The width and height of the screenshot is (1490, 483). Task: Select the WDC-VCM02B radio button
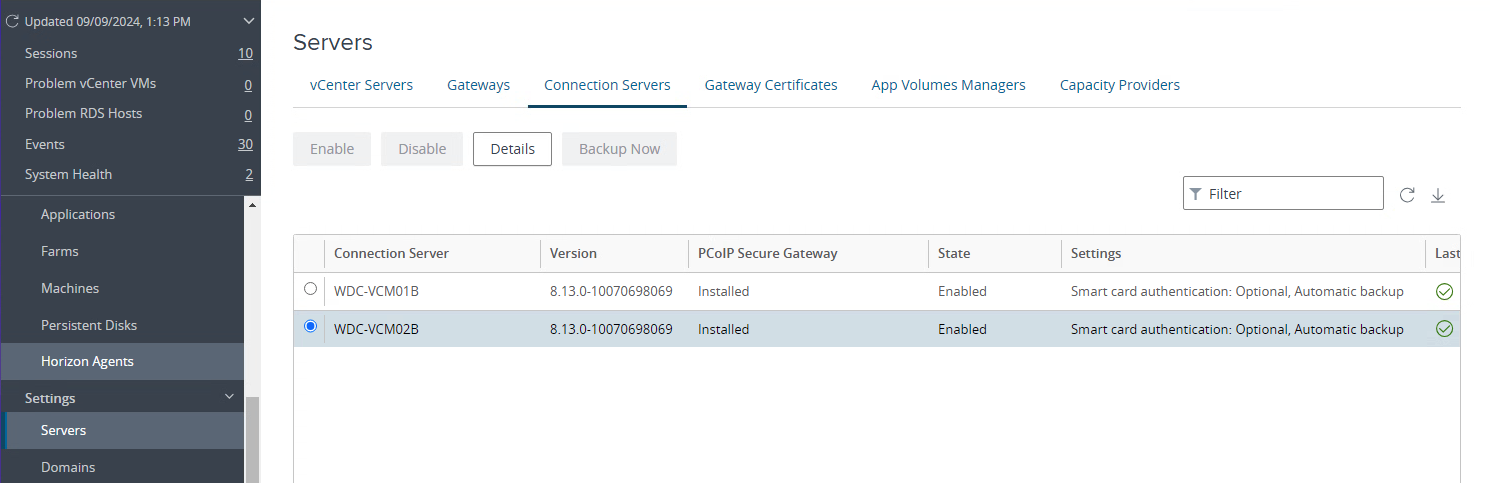pos(310,326)
